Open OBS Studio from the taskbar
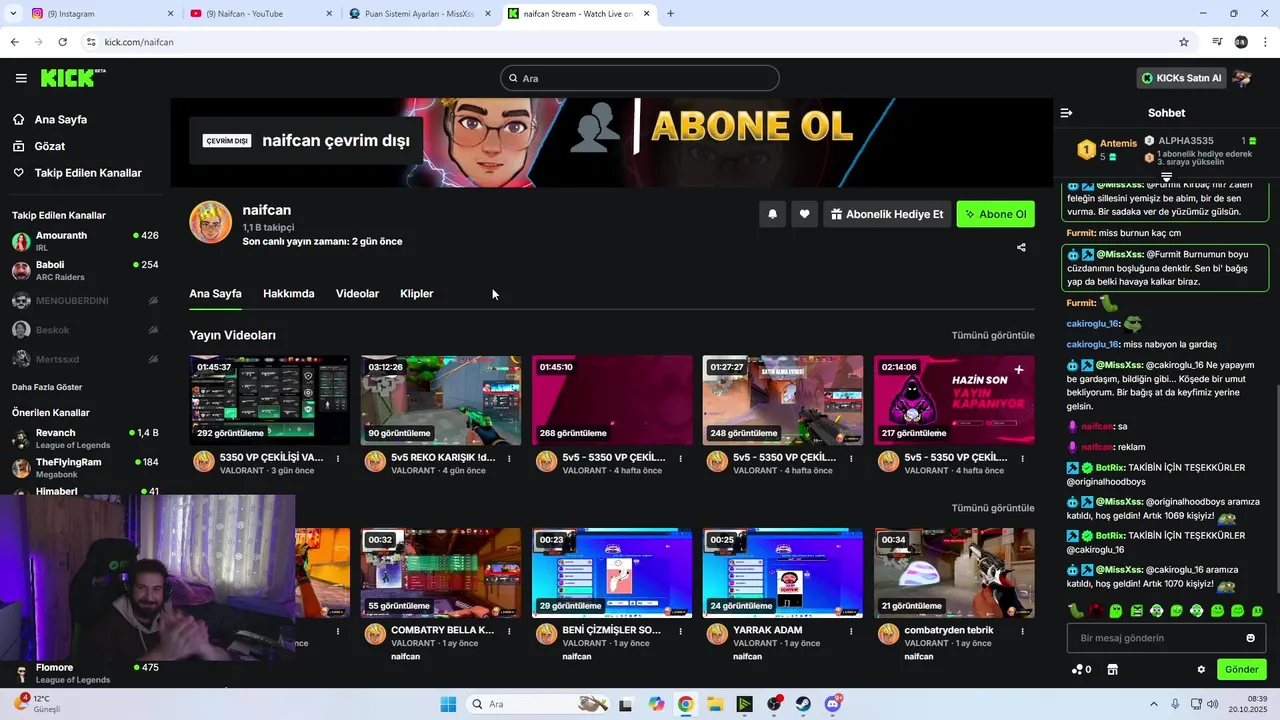 click(774, 704)
